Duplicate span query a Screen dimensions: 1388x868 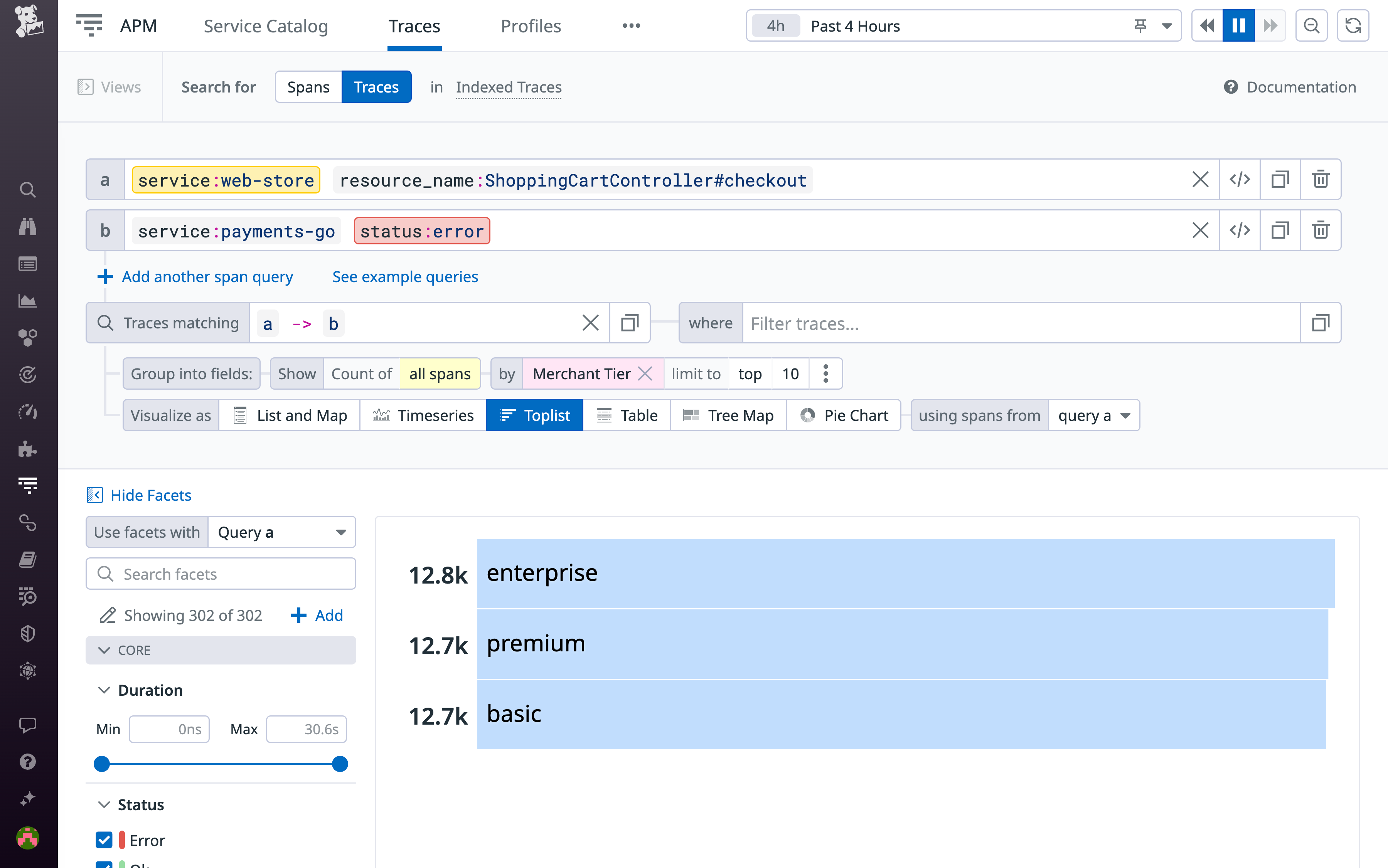tap(1280, 180)
